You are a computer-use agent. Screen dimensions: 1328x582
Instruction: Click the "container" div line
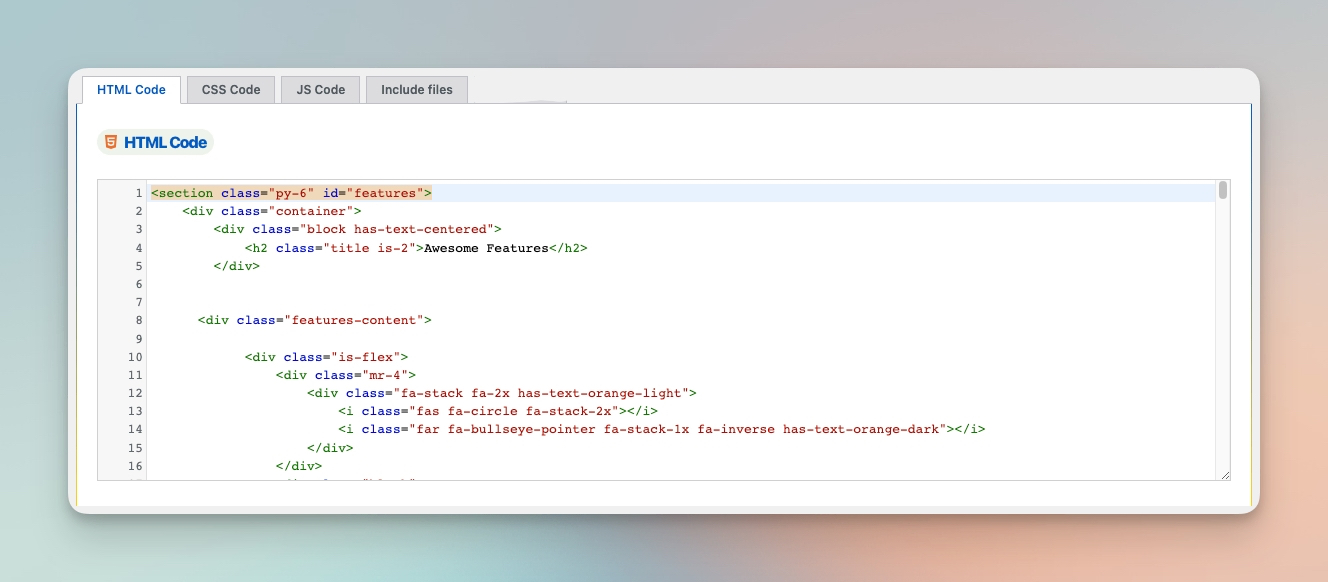271,211
